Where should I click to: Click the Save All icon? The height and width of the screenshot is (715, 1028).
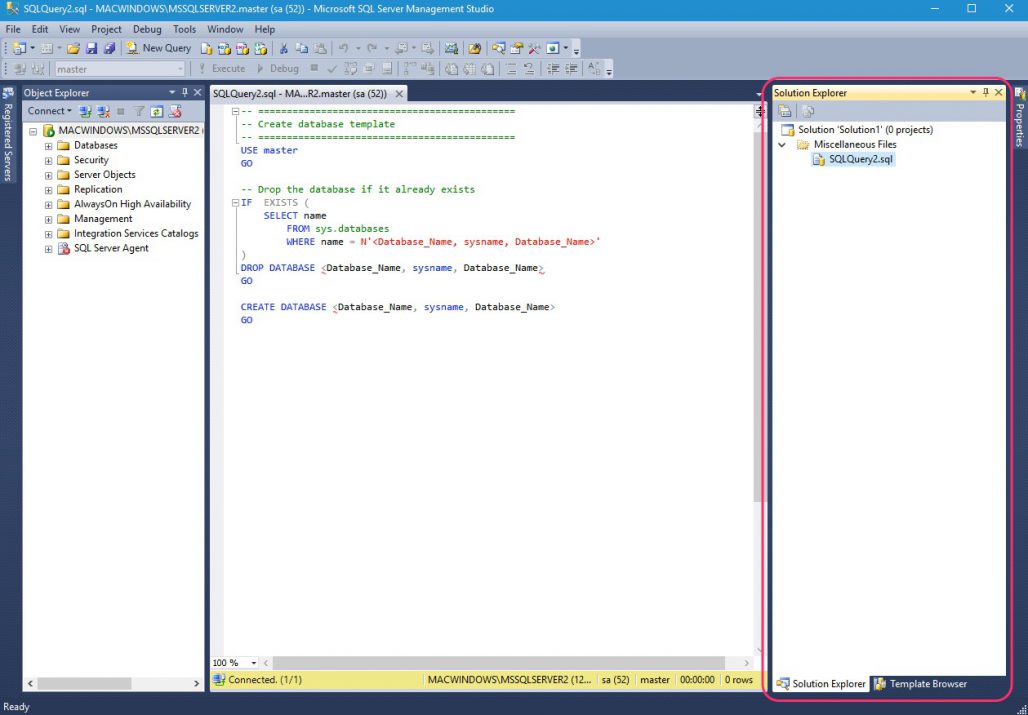pos(109,48)
